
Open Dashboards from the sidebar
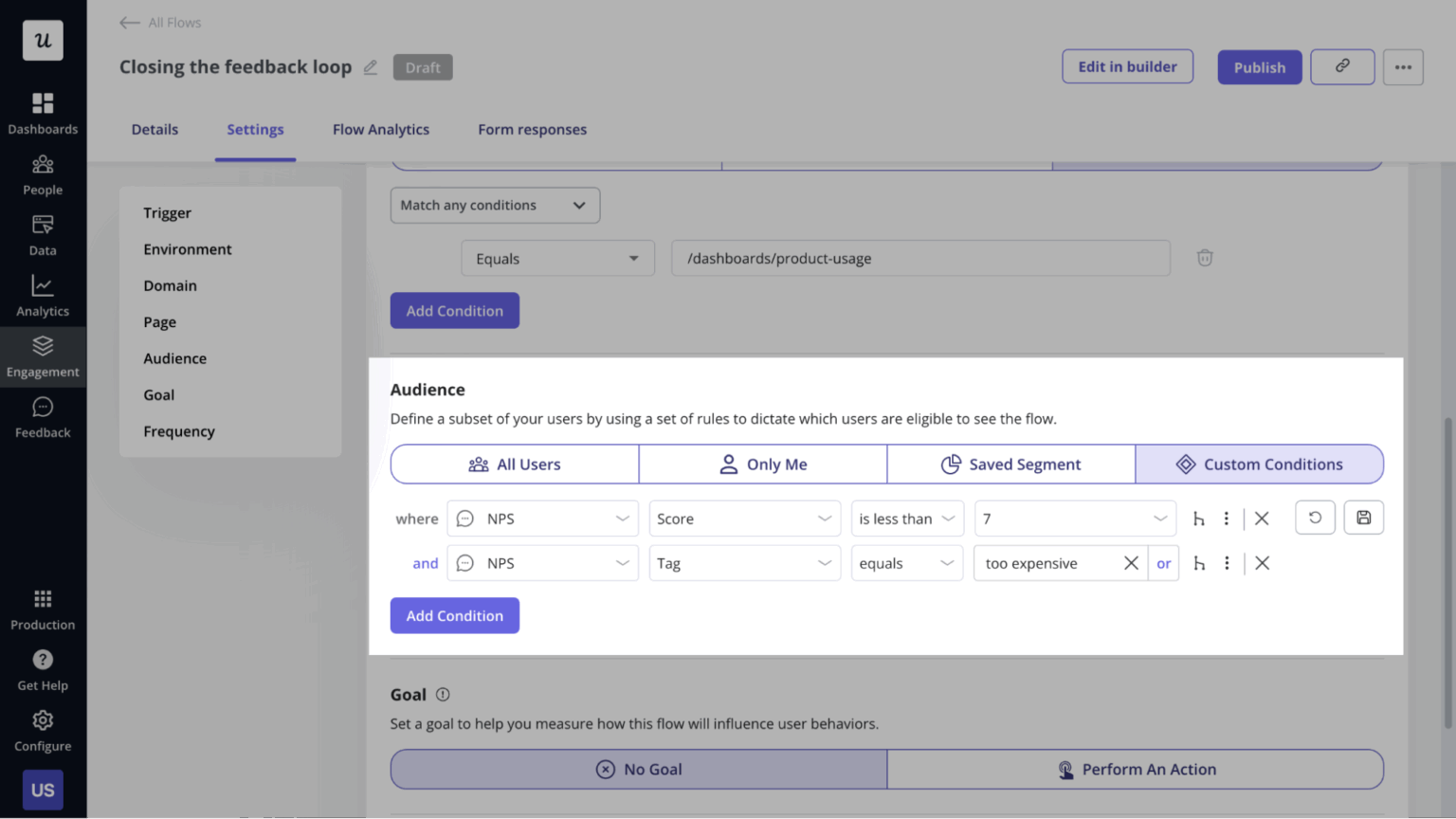(x=43, y=114)
